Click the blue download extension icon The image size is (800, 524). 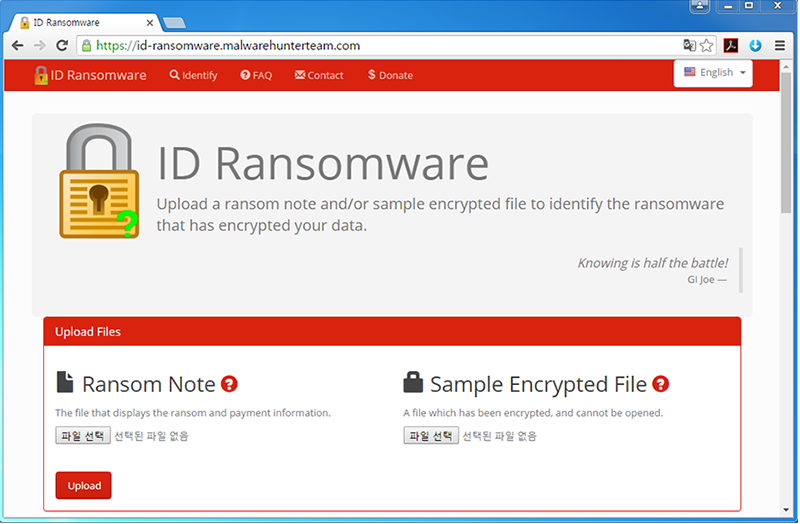(755, 45)
